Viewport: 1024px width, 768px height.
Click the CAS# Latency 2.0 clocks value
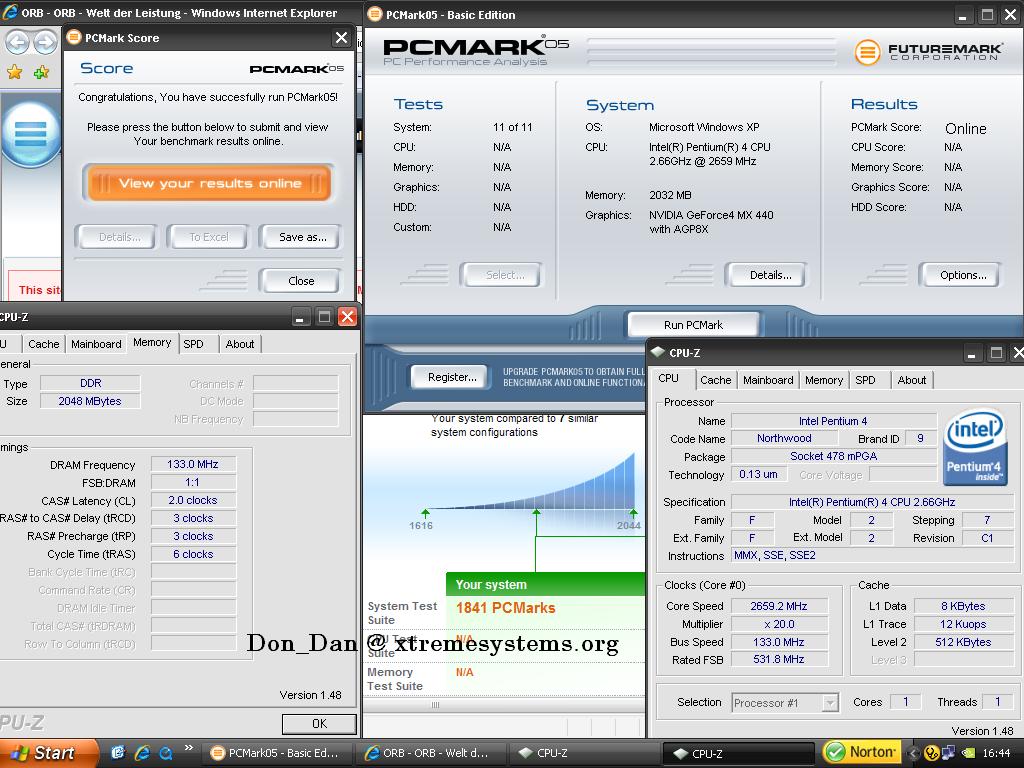[x=193, y=500]
